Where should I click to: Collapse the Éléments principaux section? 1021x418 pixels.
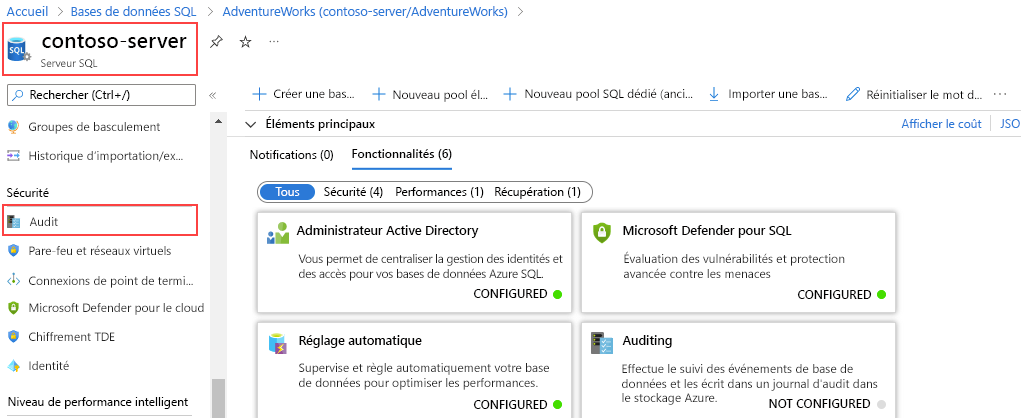(251, 124)
